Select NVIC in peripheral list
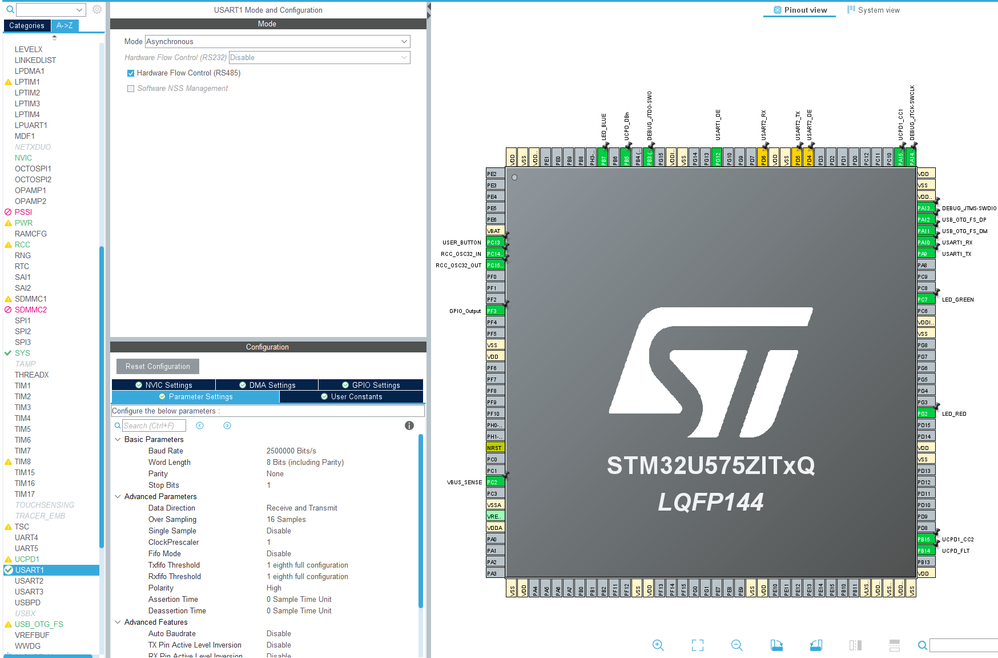 pos(23,158)
